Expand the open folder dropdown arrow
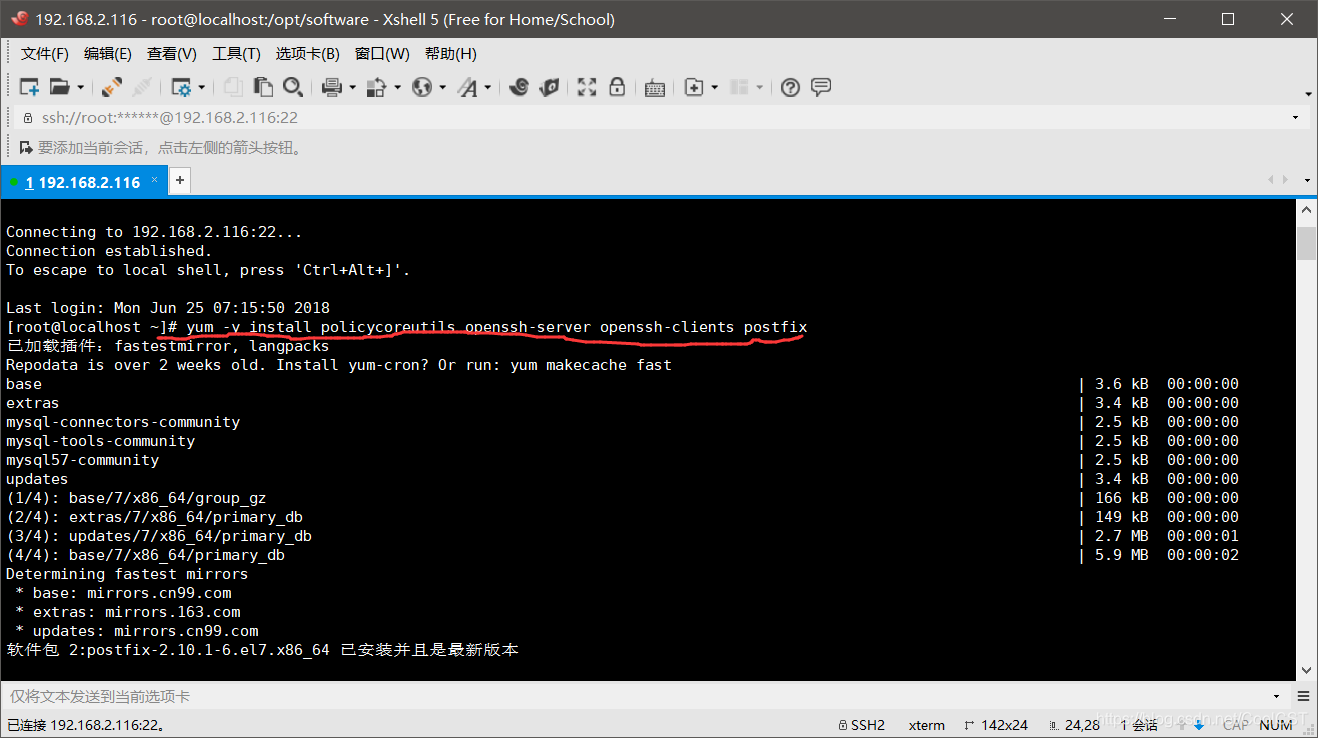The height and width of the screenshot is (738, 1318). (80, 88)
